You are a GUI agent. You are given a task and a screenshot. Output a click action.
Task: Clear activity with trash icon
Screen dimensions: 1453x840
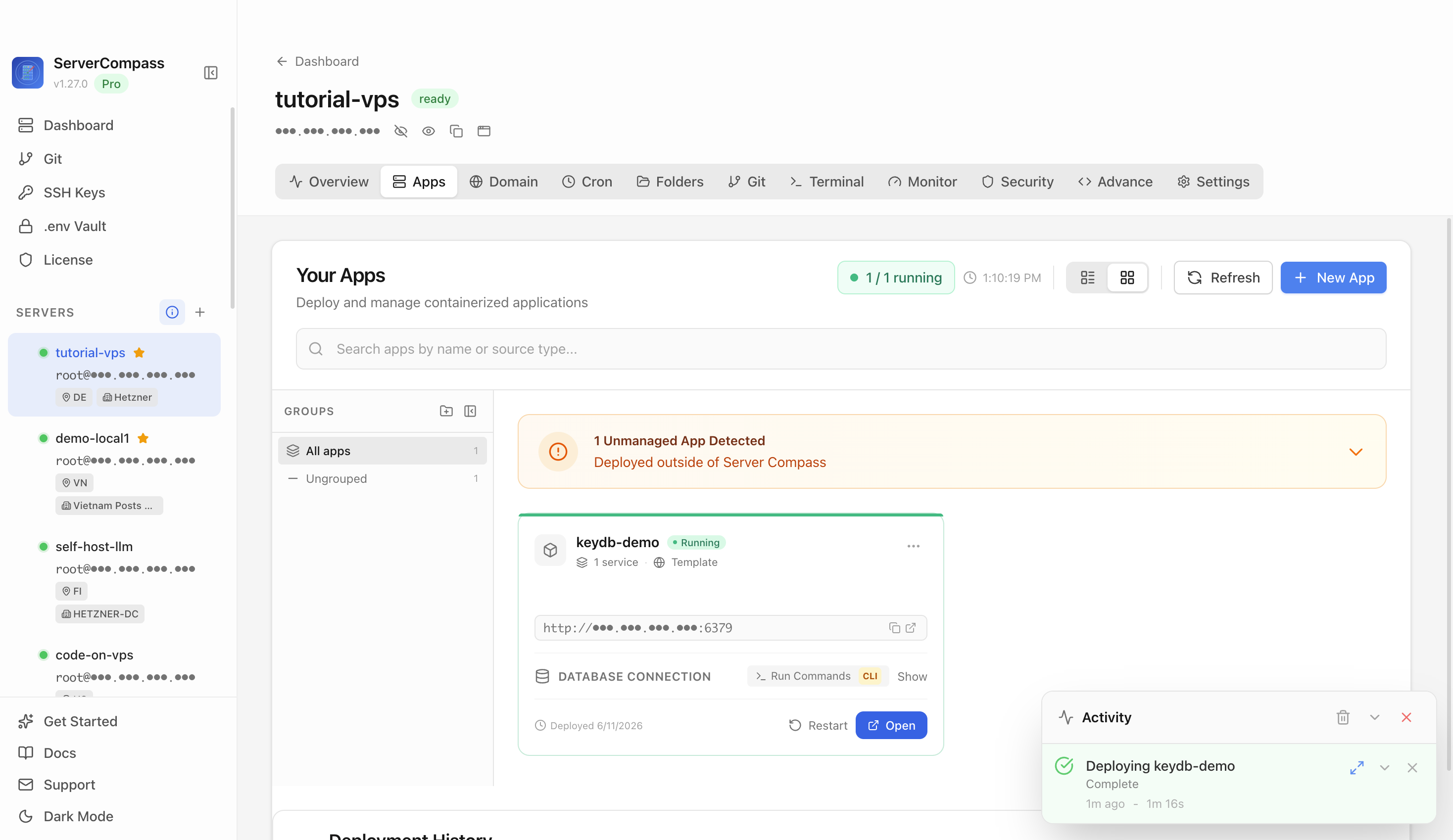click(x=1343, y=717)
